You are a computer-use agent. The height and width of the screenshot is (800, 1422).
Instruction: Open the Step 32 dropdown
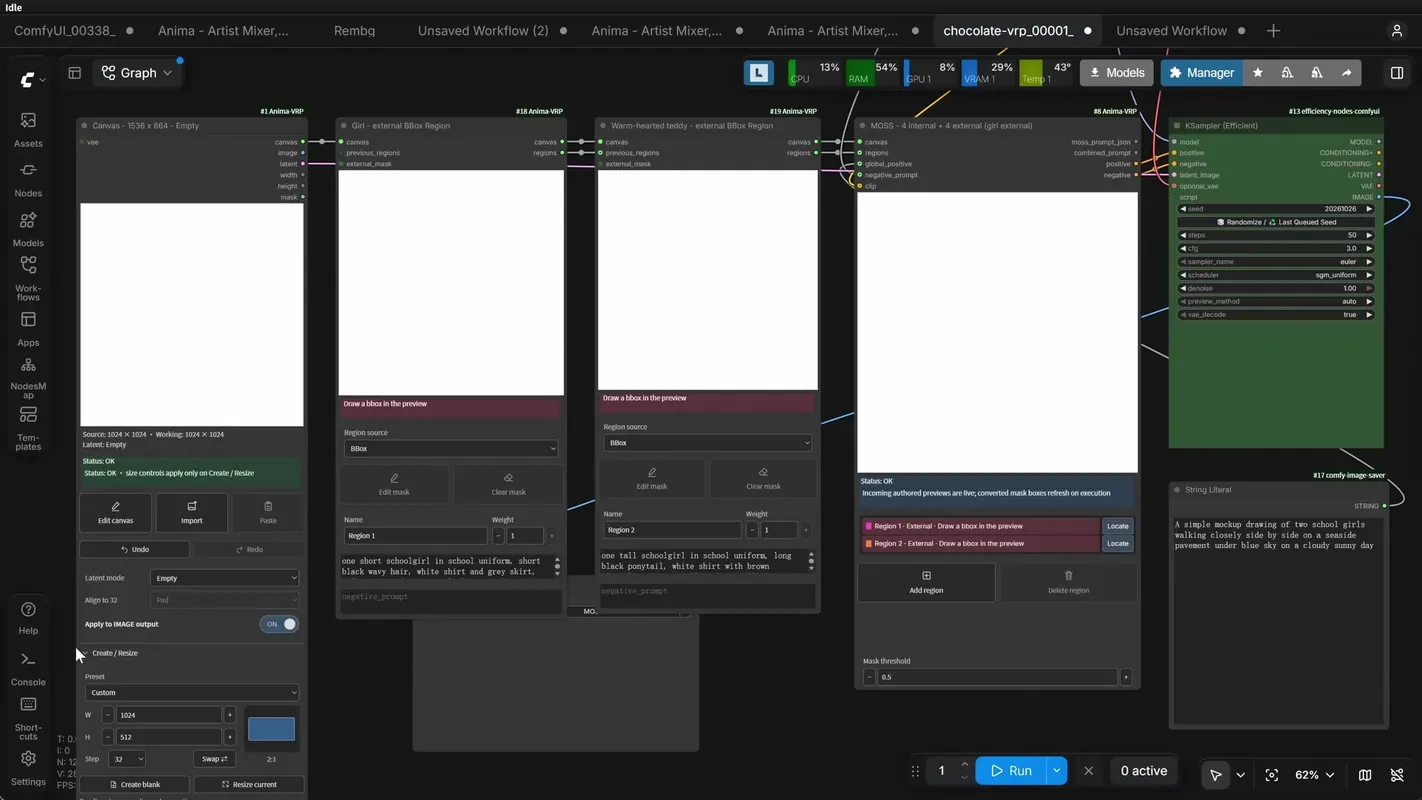point(126,759)
